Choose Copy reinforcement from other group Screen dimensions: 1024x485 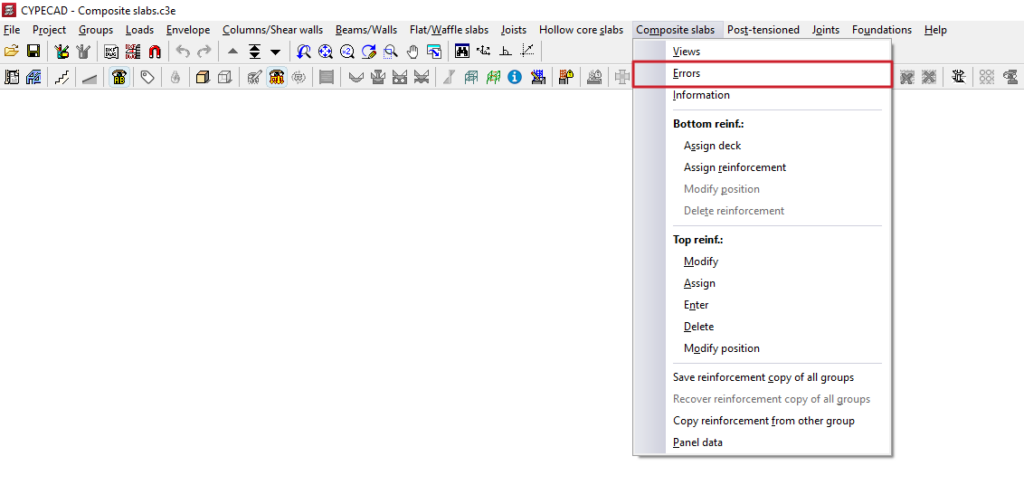762,421
